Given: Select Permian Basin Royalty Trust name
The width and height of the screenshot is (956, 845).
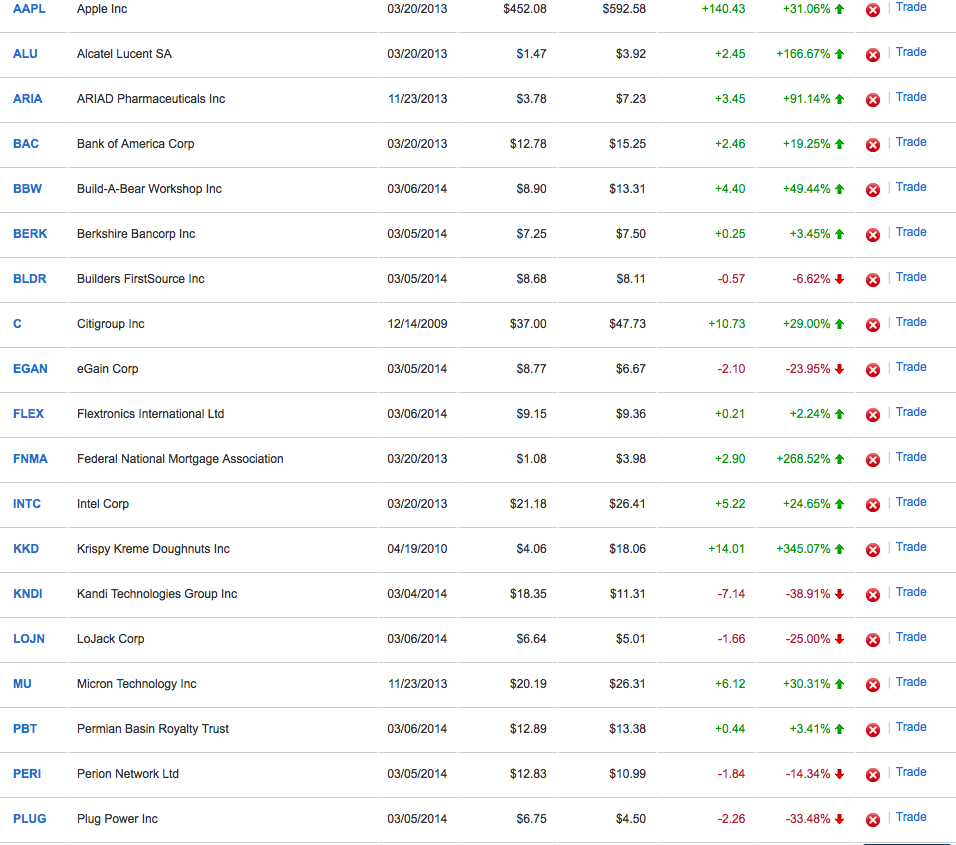Looking at the screenshot, I should (x=152, y=729).
